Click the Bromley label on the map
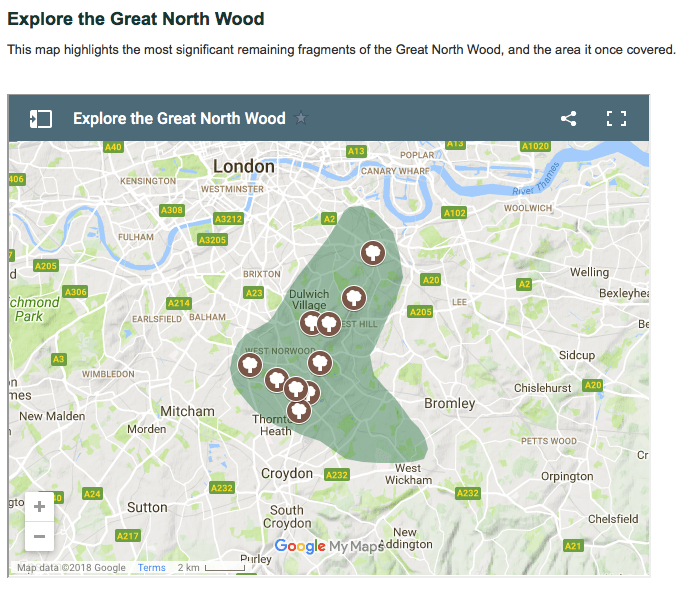Viewport: 683px width, 589px height. pyautogui.click(x=450, y=404)
